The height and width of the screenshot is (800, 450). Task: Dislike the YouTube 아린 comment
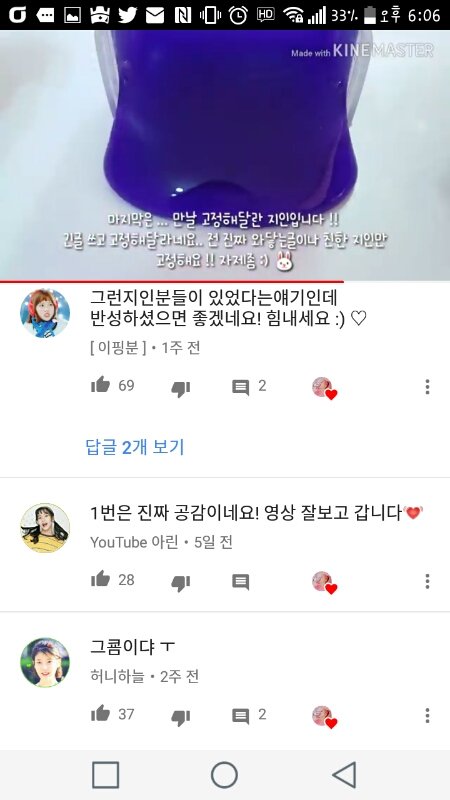[x=181, y=583]
